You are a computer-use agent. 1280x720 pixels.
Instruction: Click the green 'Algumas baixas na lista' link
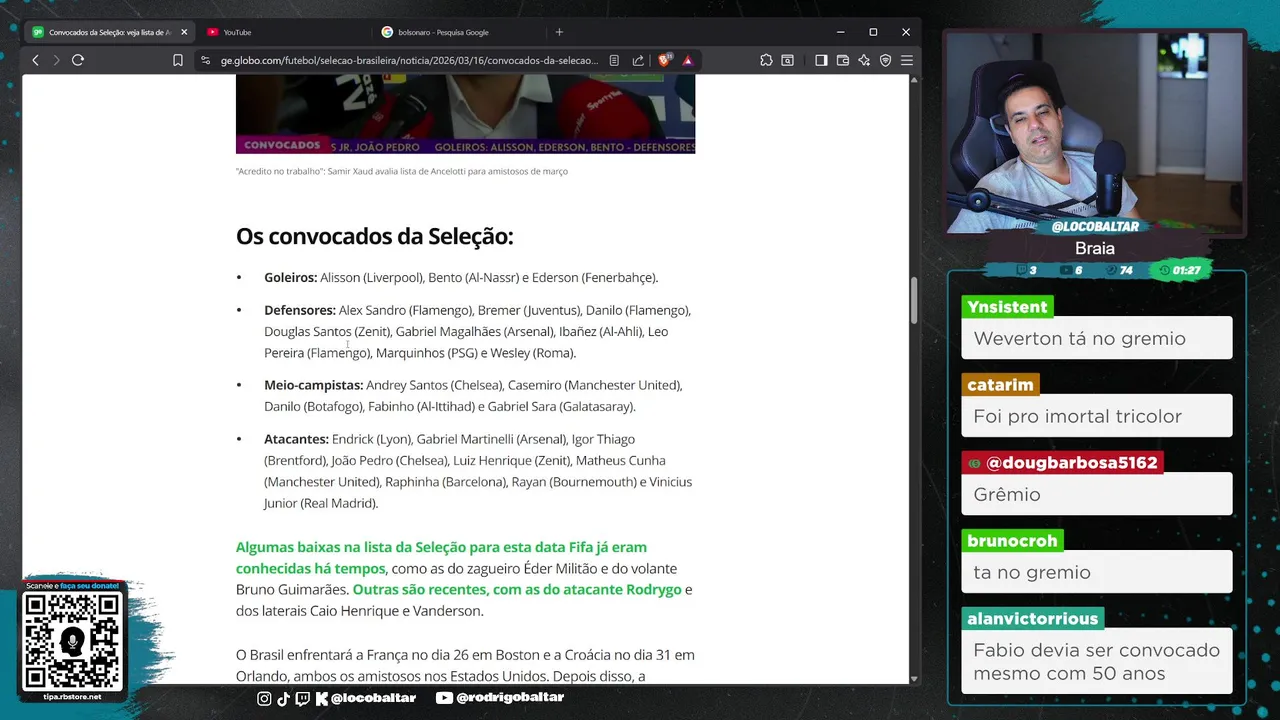441,557
